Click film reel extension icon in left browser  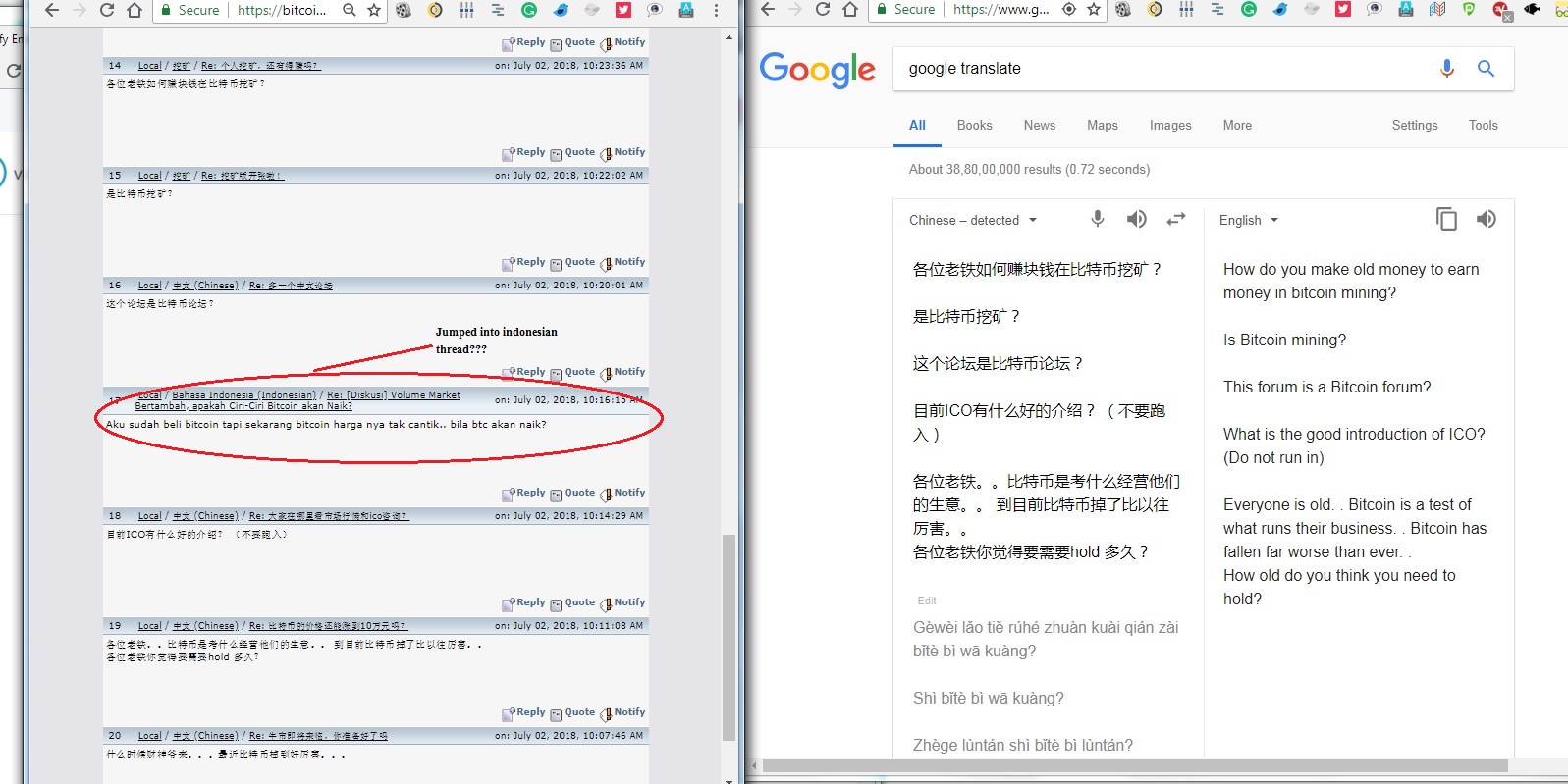pyautogui.click(x=404, y=10)
